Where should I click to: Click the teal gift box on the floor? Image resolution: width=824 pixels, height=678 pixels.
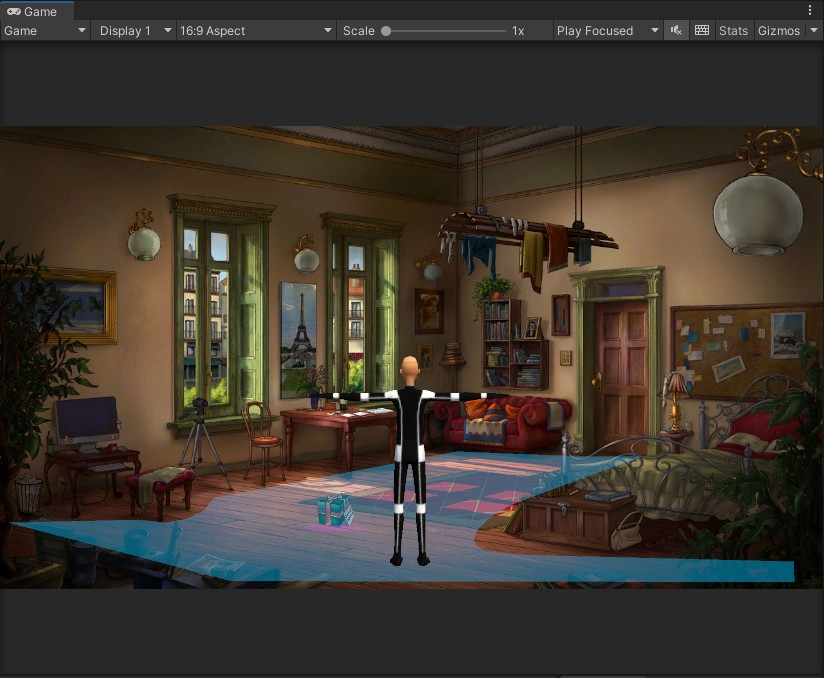pyautogui.click(x=334, y=510)
